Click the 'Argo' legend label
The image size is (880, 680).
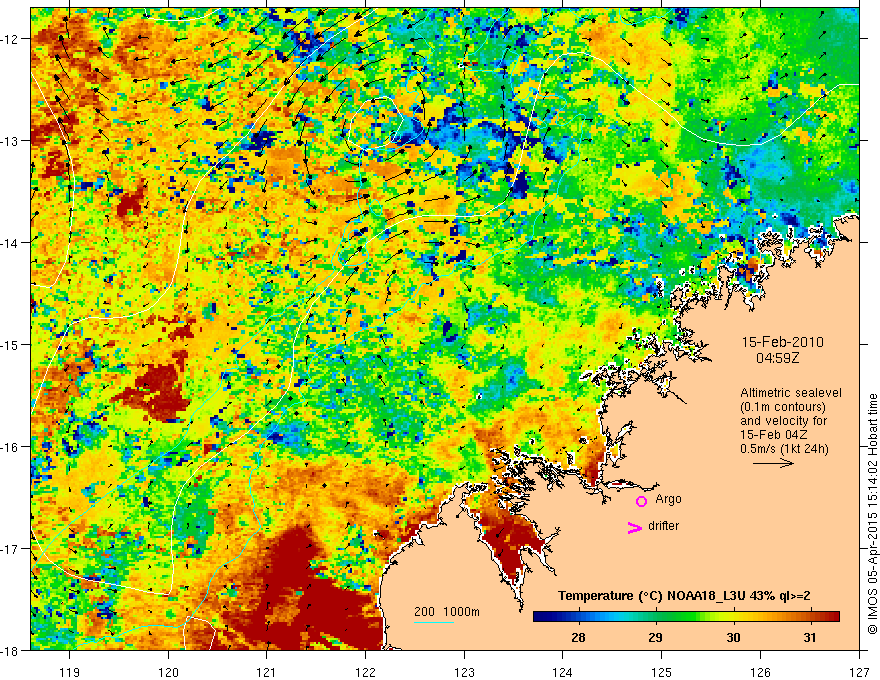(668, 499)
